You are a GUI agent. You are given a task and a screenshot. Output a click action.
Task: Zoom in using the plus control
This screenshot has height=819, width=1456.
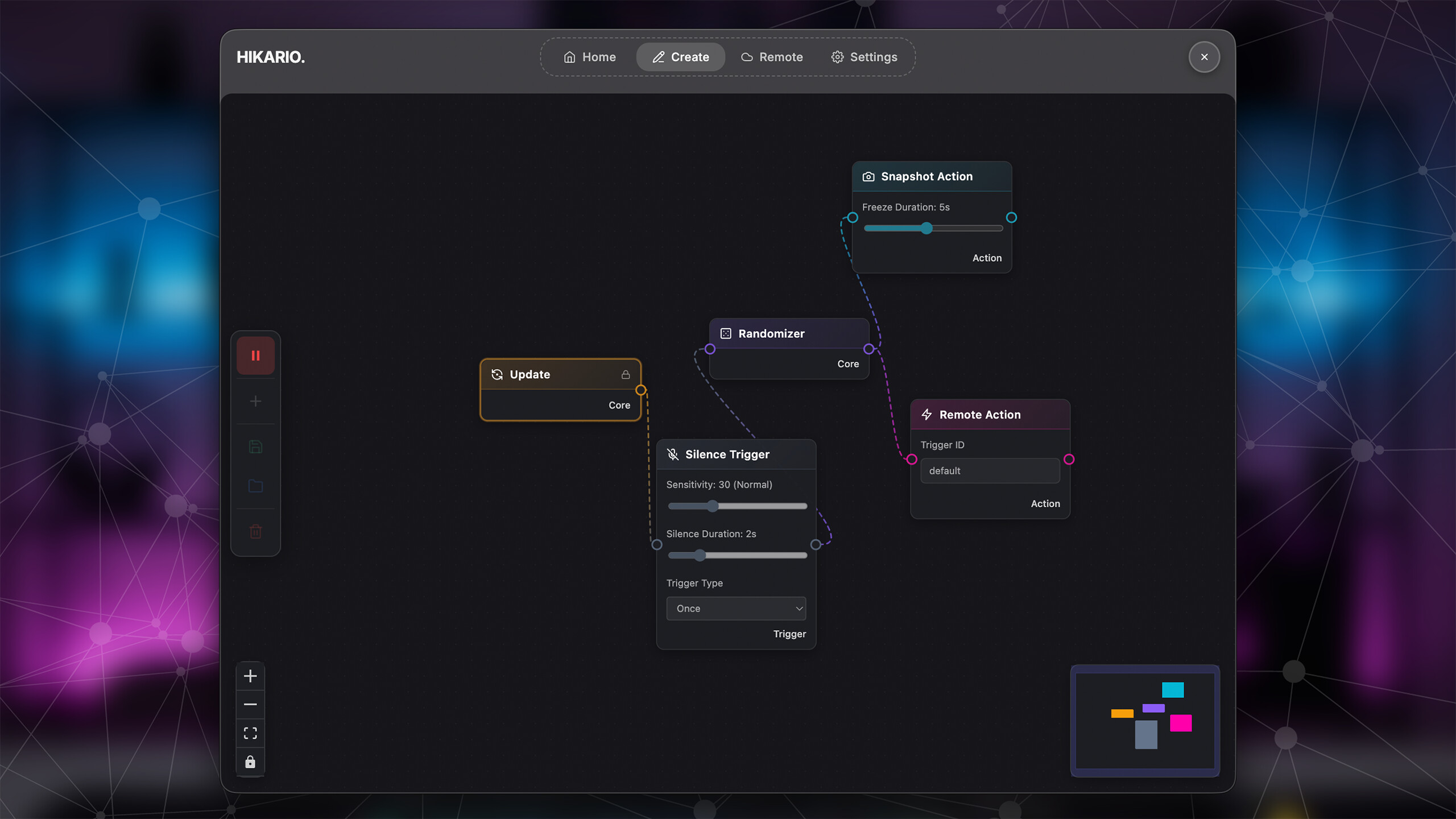[250, 676]
